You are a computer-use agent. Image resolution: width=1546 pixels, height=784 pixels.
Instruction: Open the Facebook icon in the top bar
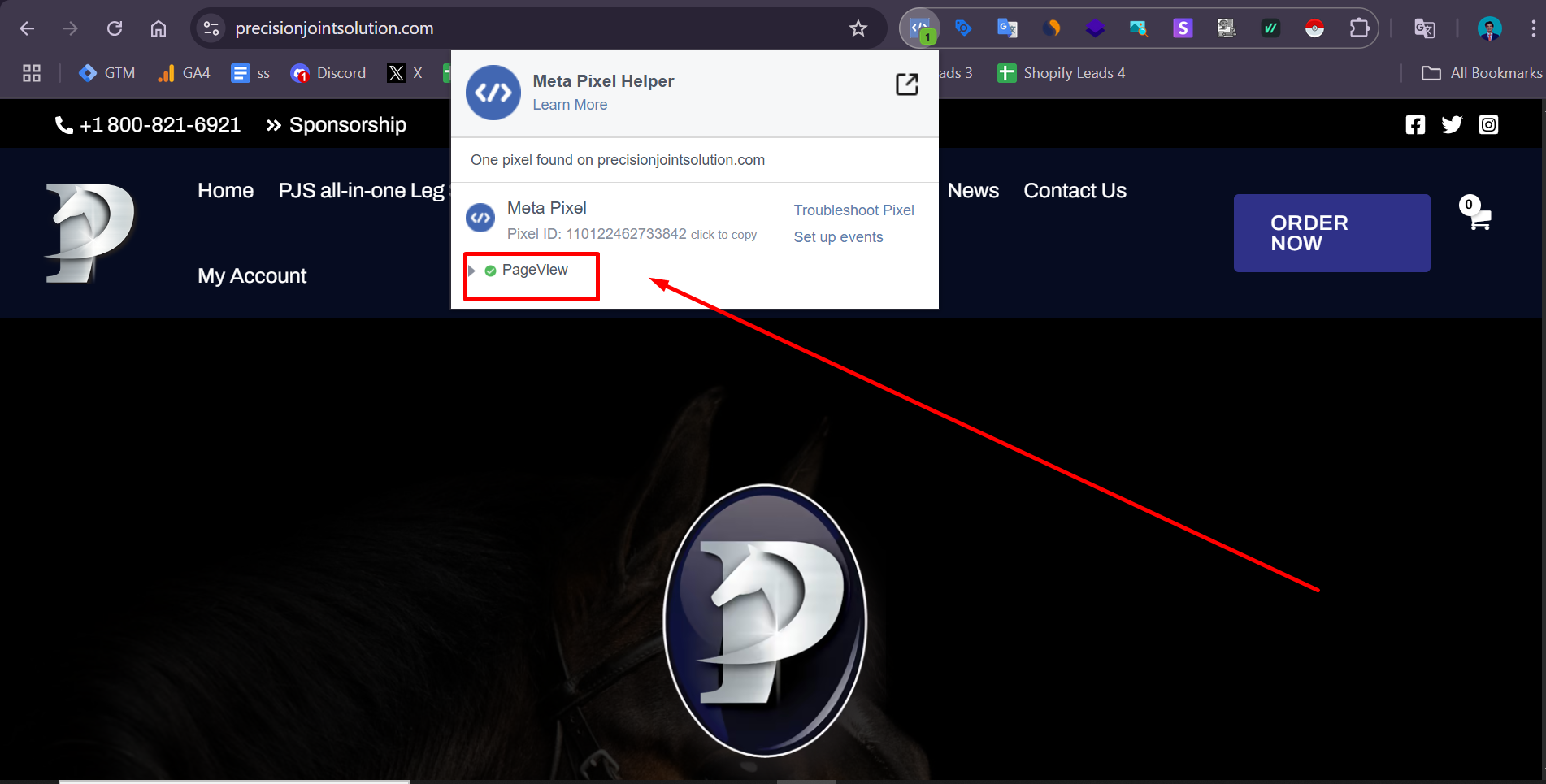[1415, 124]
